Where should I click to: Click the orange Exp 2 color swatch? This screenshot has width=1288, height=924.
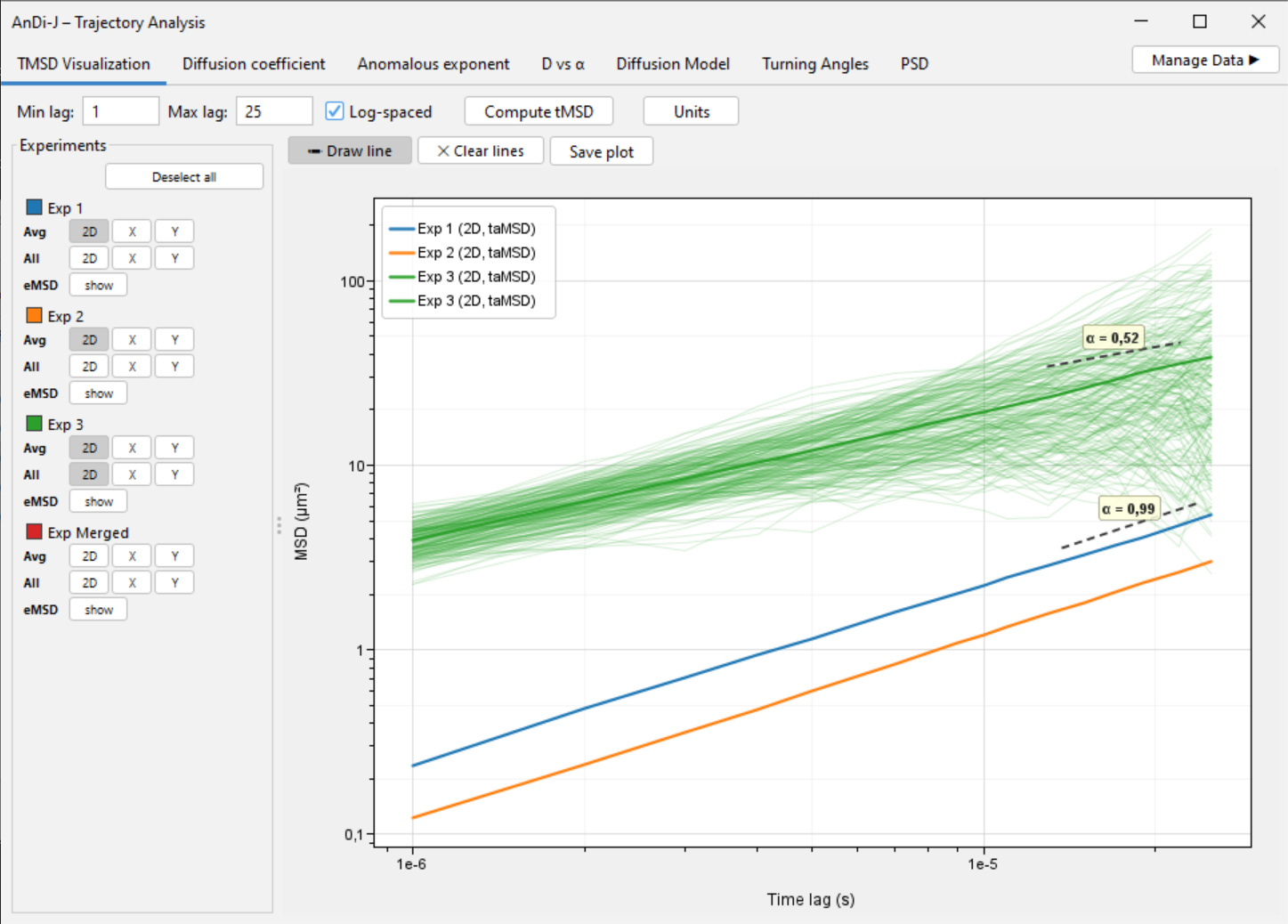click(35, 315)
